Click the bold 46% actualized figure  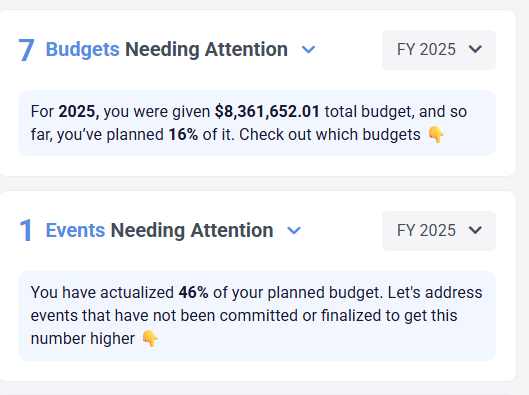click(x=193, y=292)
